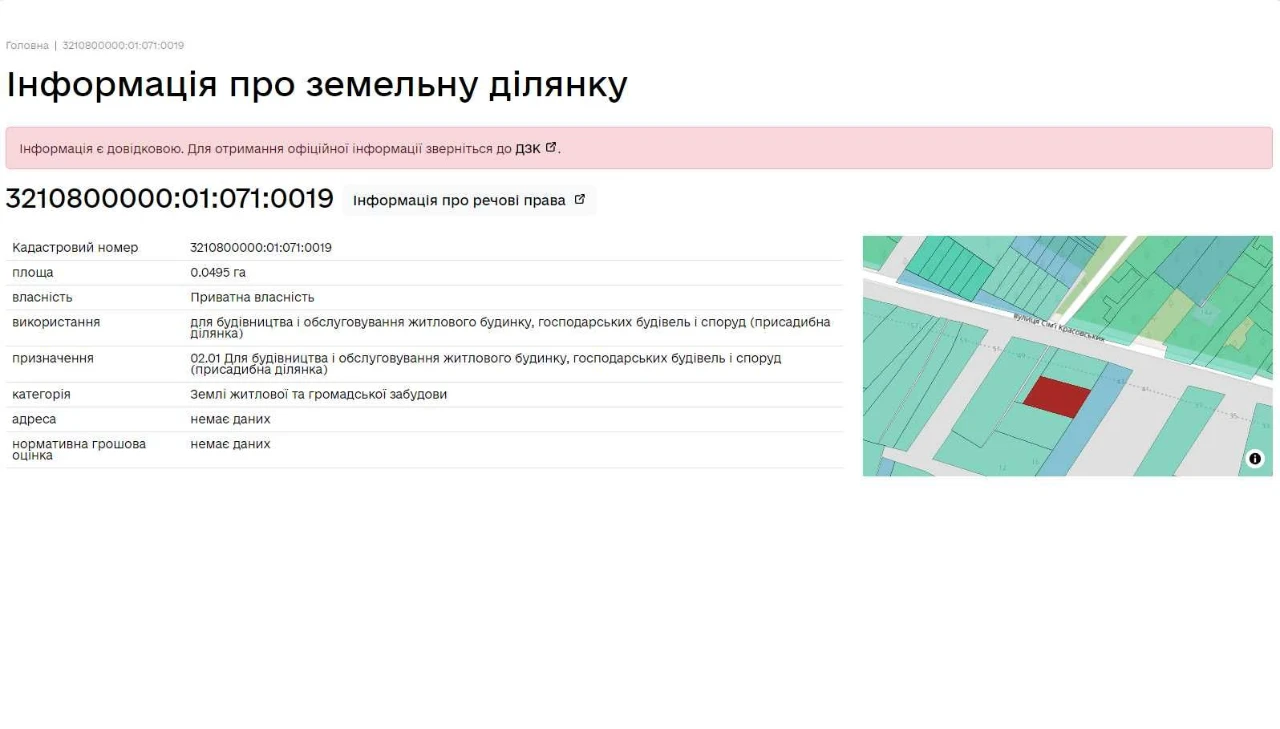This screenshot has height=729, width=1280.
Task: Click Землі житлової та громадської забудови value
Action: coord(319,395)
